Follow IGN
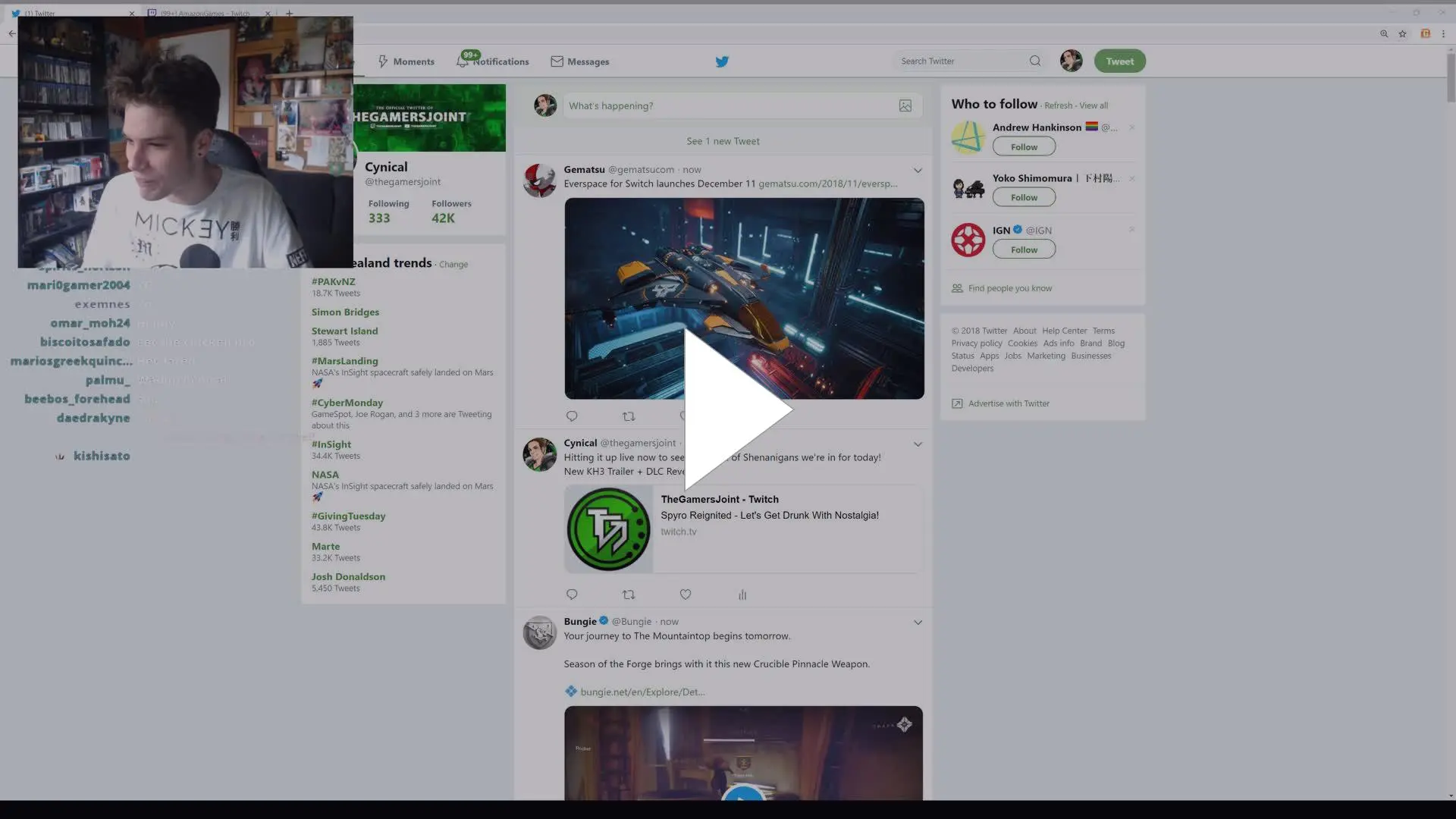 coord(1024,249)
